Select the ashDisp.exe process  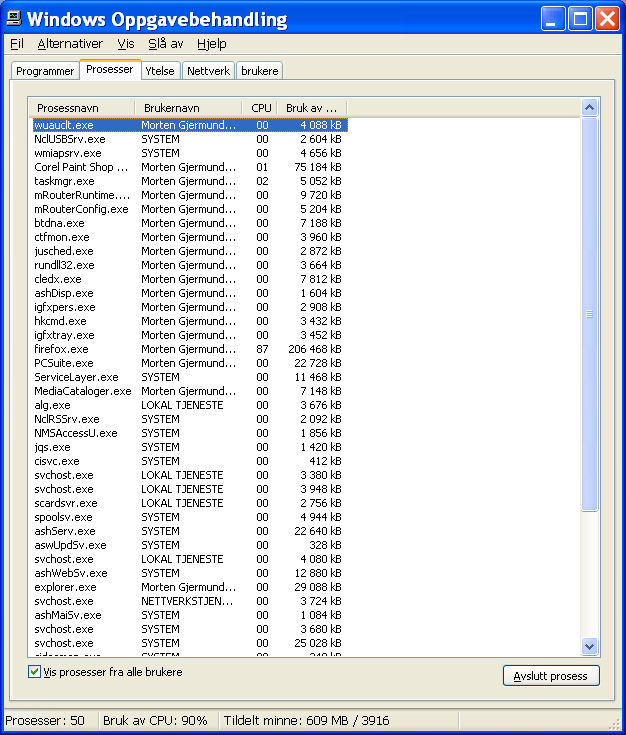tap(190, 293)
